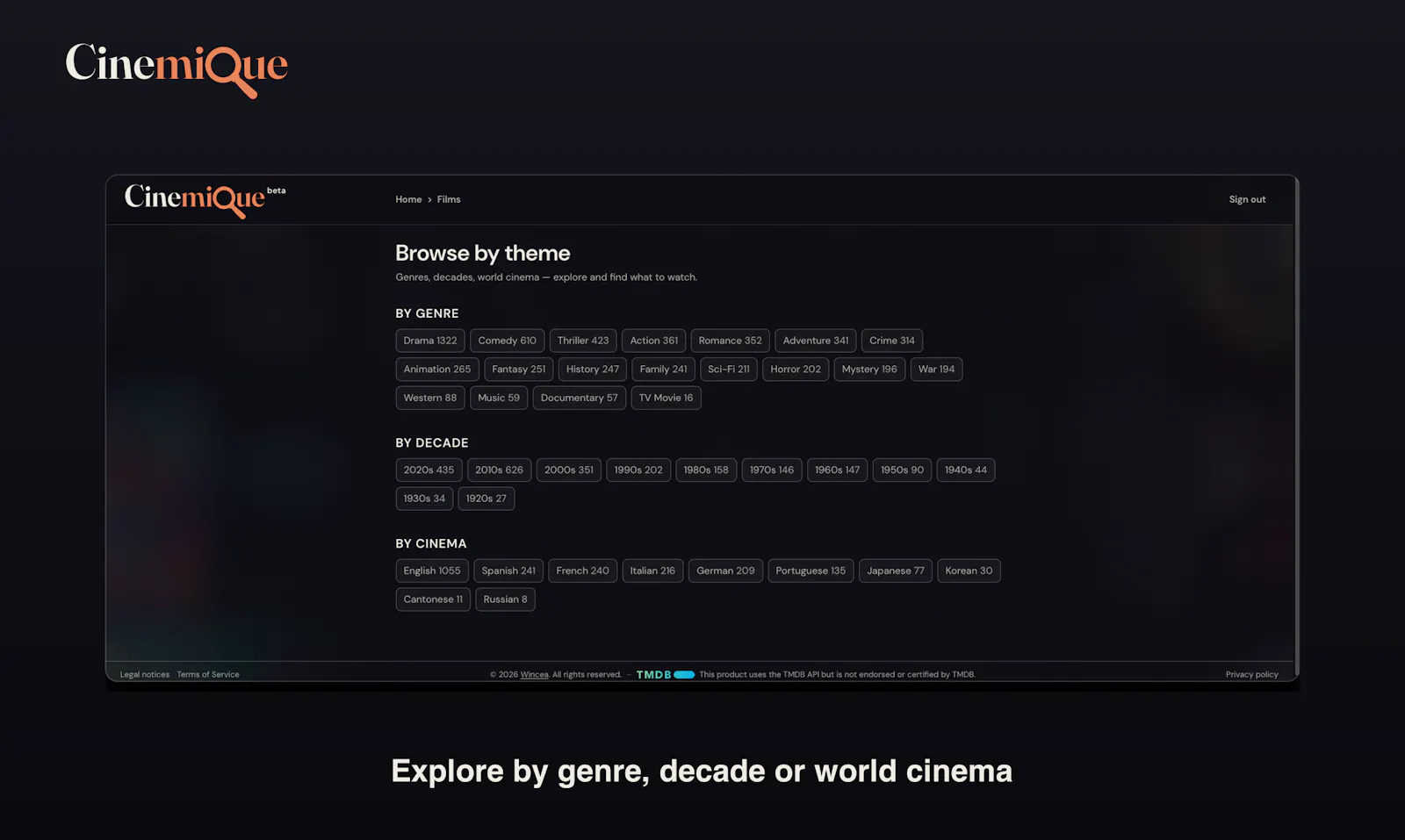This screenshot has width=1405, height=840.
Task: Browse the 1920s 27 decade
Action: tap(486, 499)
